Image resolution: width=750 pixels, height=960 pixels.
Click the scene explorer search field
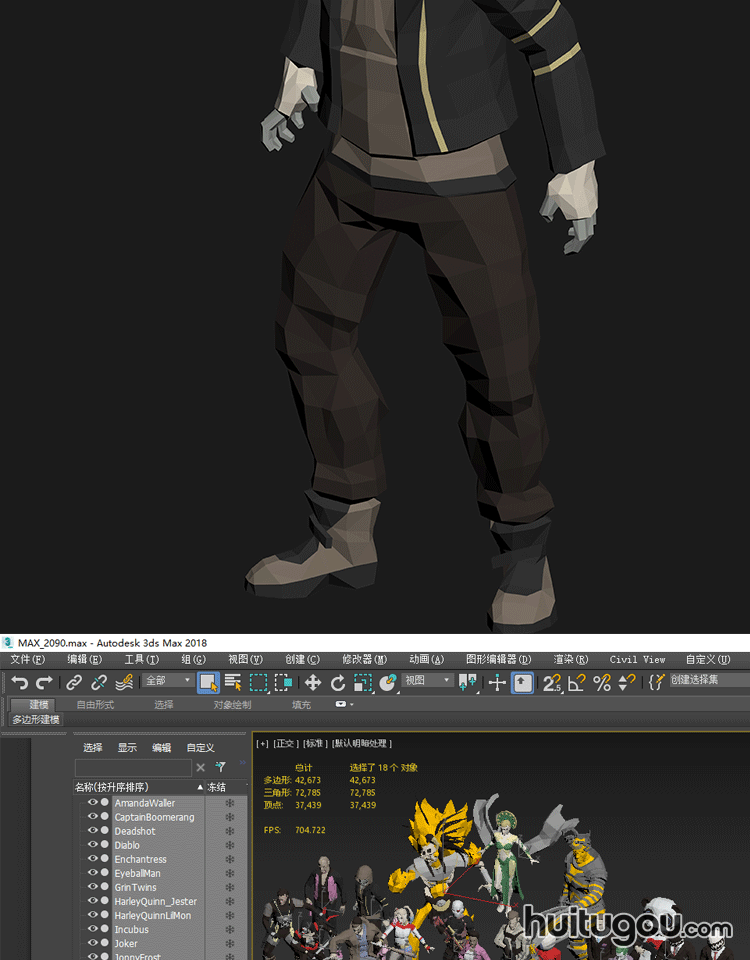click(x=132, y=768)
